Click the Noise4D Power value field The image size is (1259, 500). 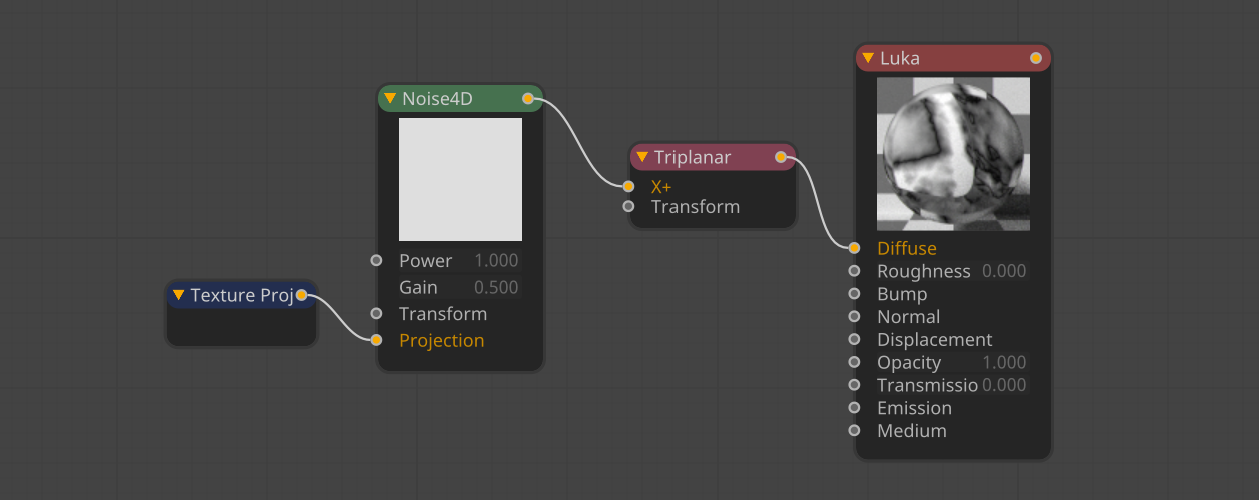pyautogui.click(x=495, y=261)
